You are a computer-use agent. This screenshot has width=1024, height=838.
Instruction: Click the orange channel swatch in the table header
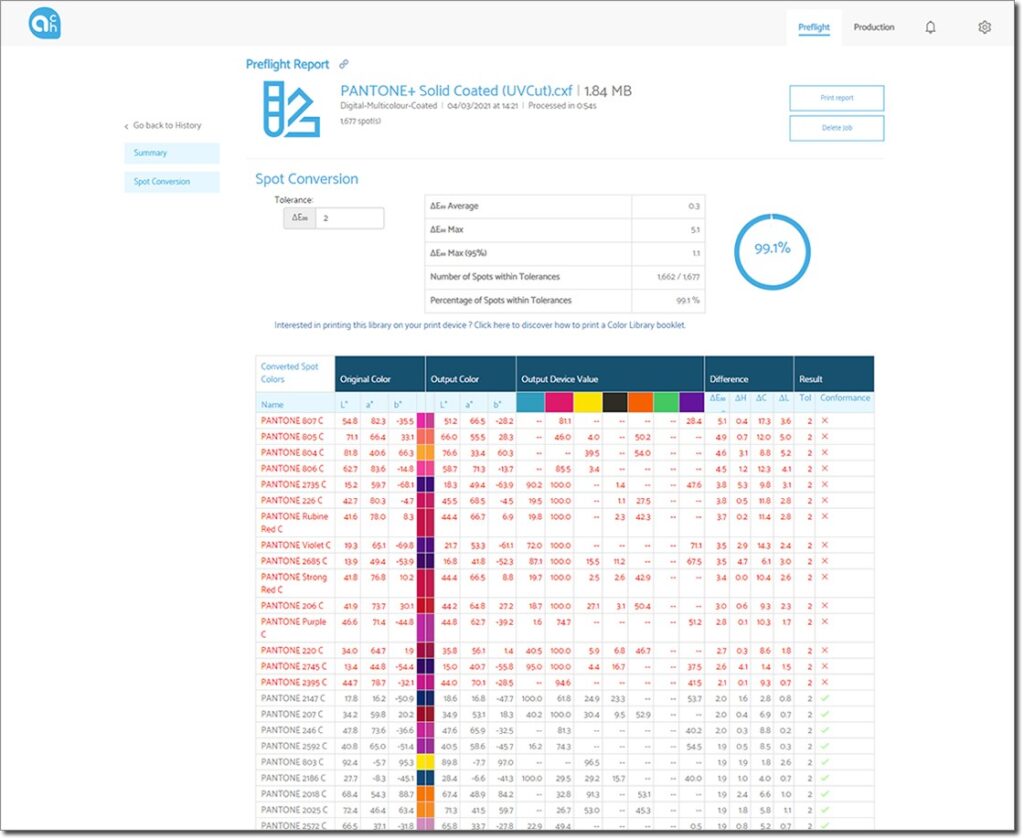coord(640,402)
